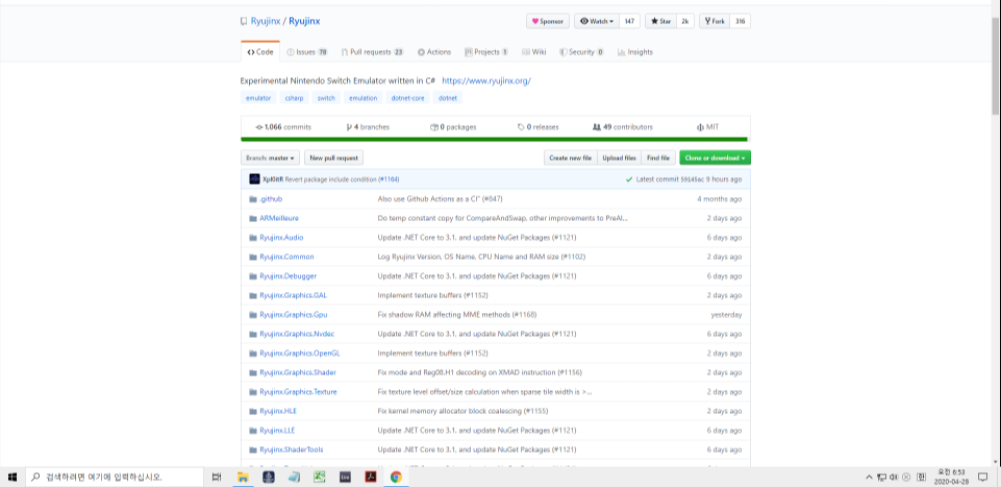Open the Ryujinx.LLE folder
Image resolution: width=1001 pixels, height=487 pixels.
point(277,430)
